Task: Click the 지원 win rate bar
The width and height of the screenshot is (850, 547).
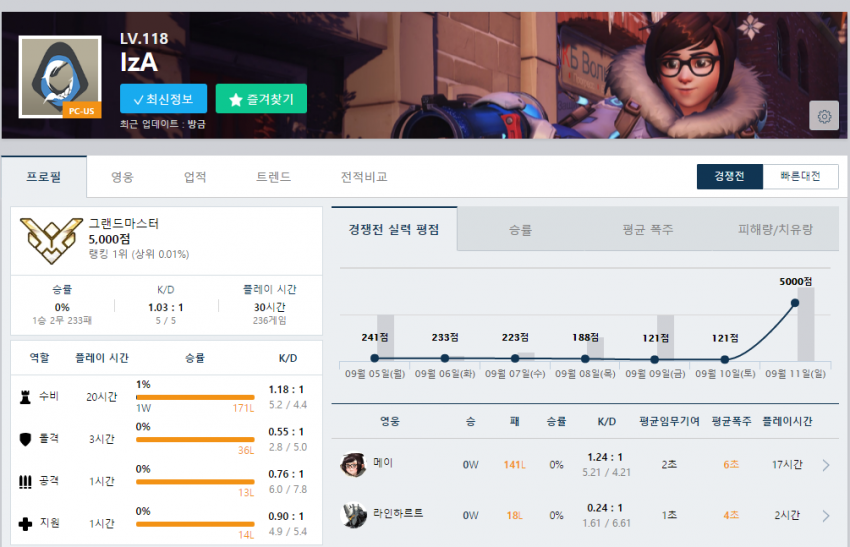Action: click(x=195, y=524)
